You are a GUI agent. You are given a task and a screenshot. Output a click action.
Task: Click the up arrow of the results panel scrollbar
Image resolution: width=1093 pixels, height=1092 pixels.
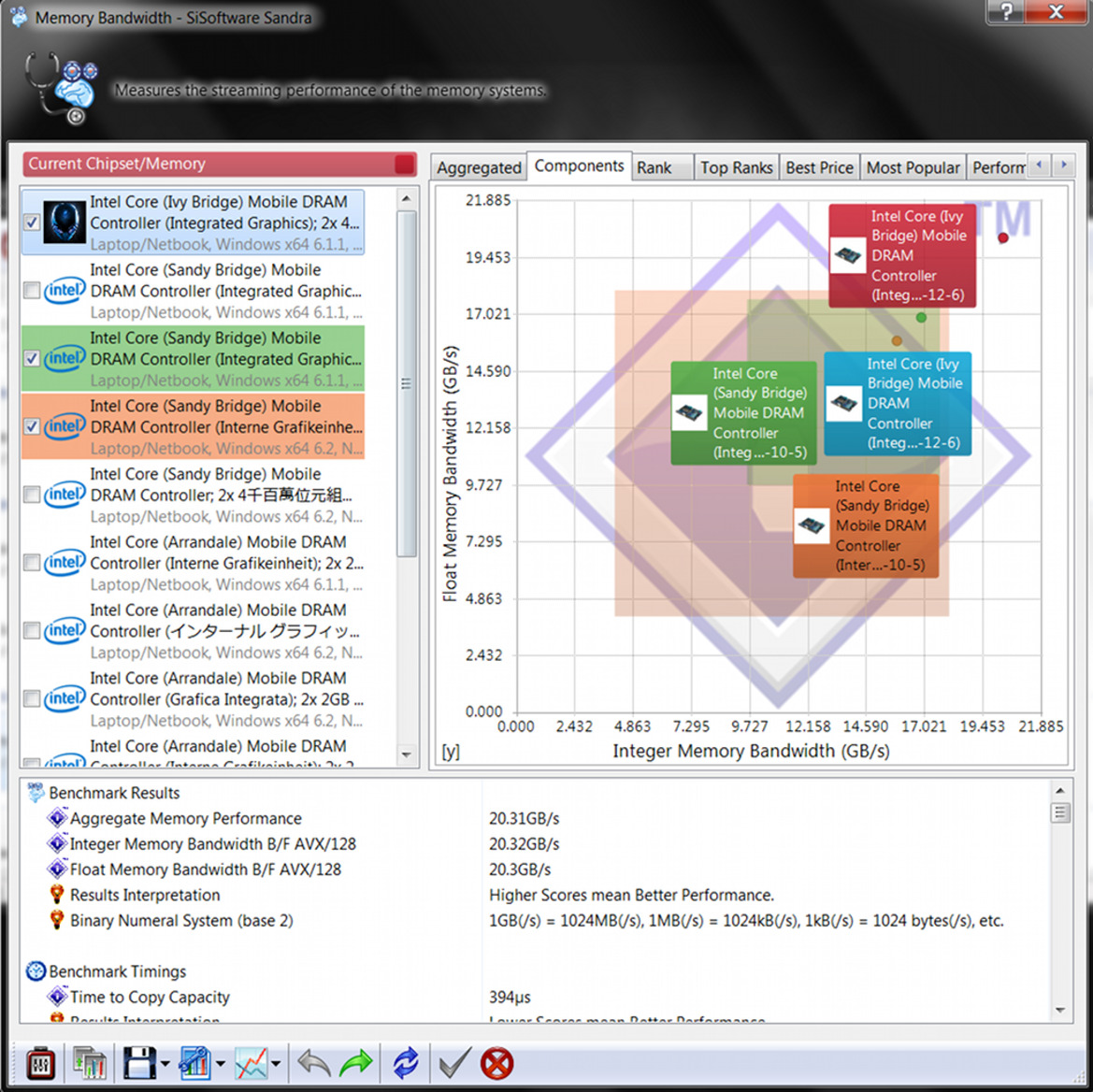(1060, 790)
